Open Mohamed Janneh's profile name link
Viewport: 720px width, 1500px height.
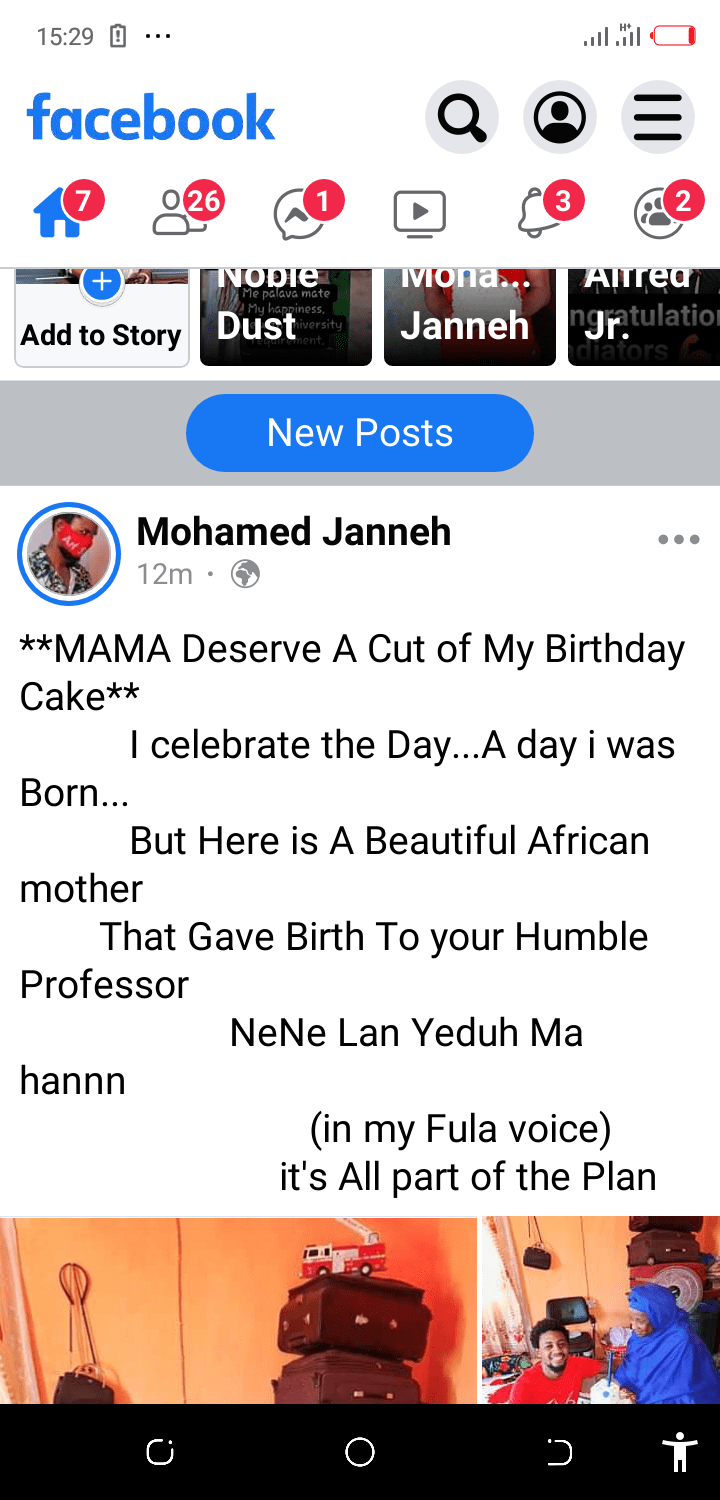pos(293,532)
